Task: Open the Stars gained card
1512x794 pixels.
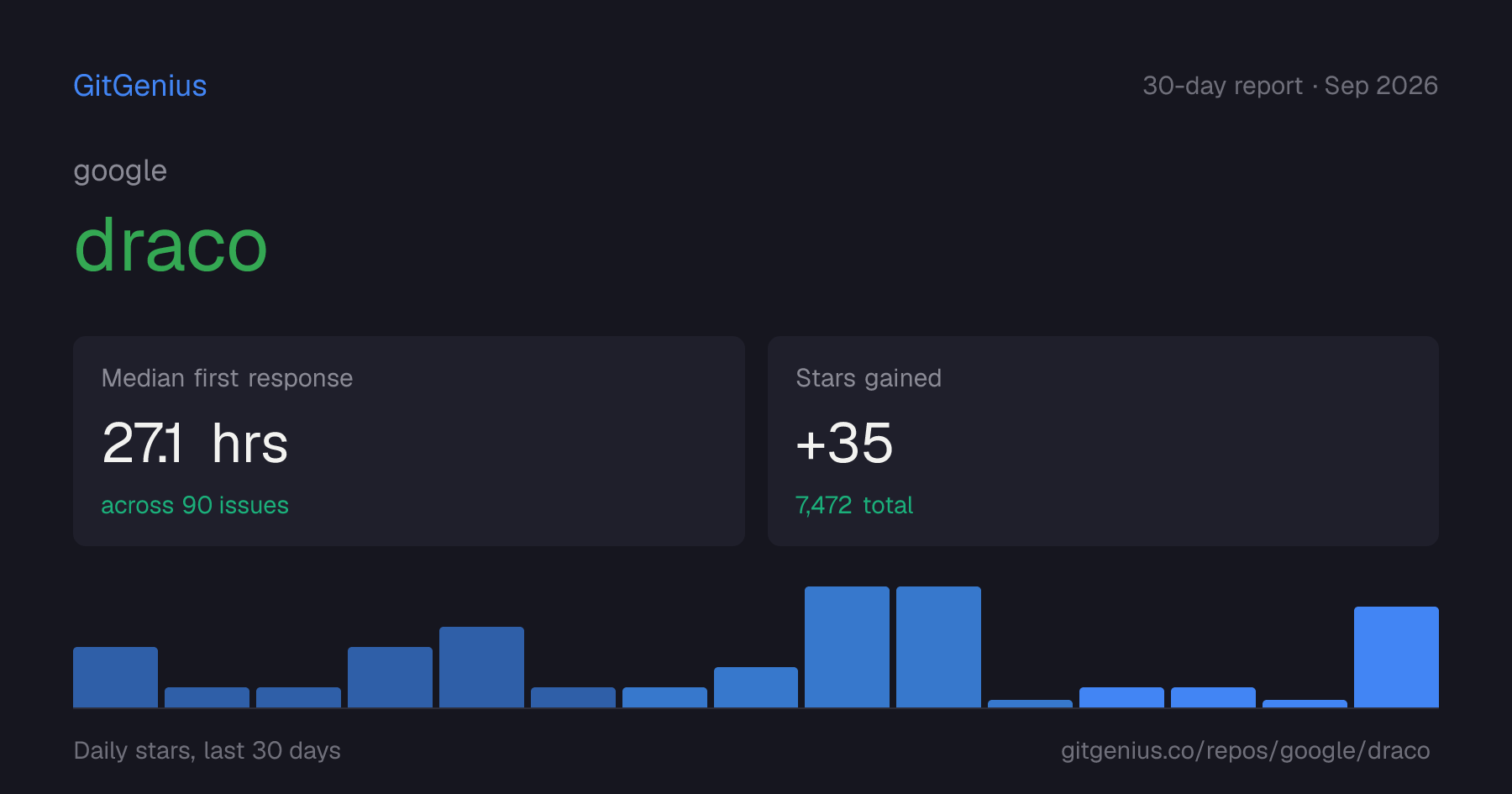Action: [1103, 441]
